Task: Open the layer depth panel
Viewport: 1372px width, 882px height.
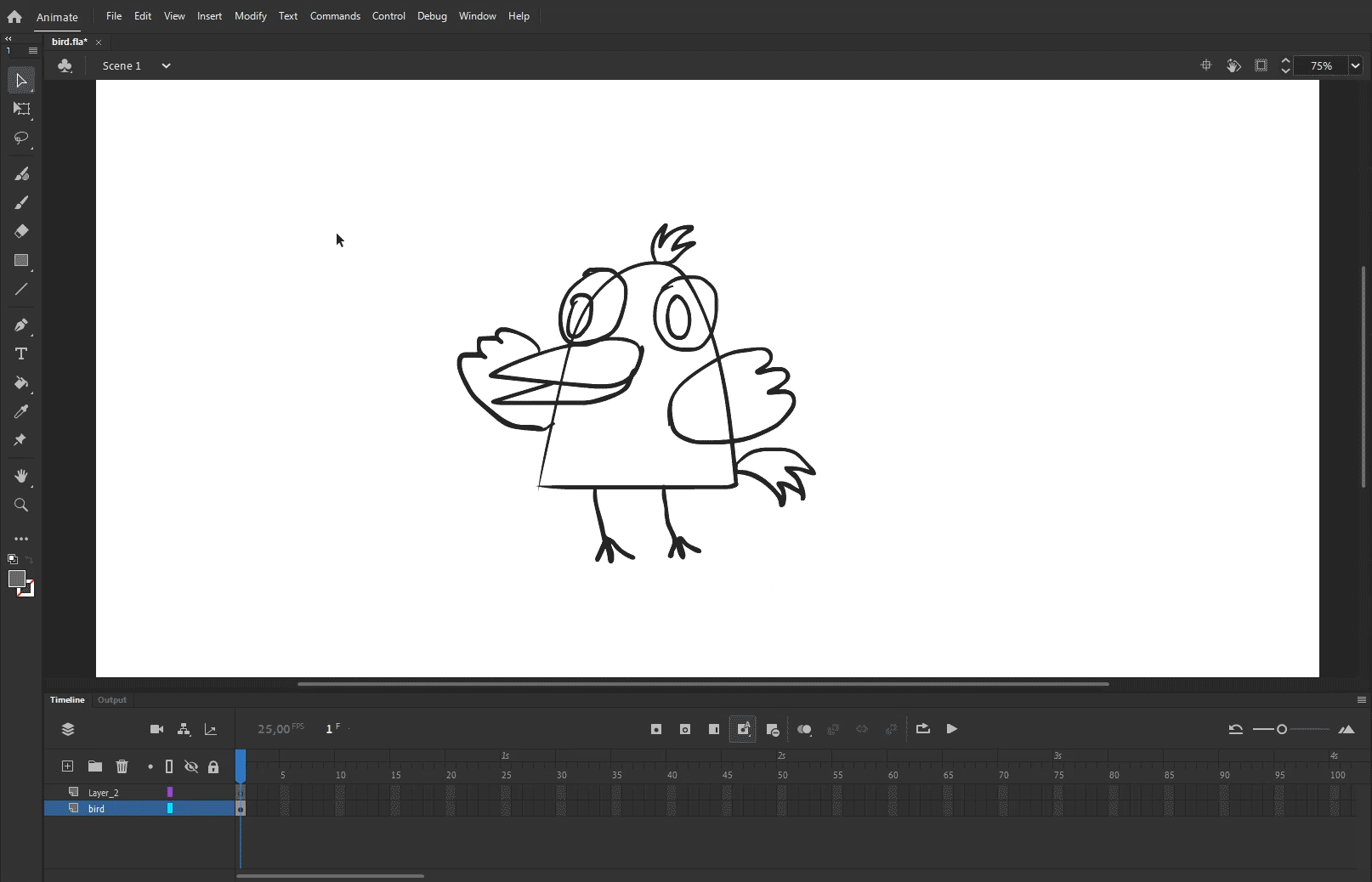Action: pos(211,729)
